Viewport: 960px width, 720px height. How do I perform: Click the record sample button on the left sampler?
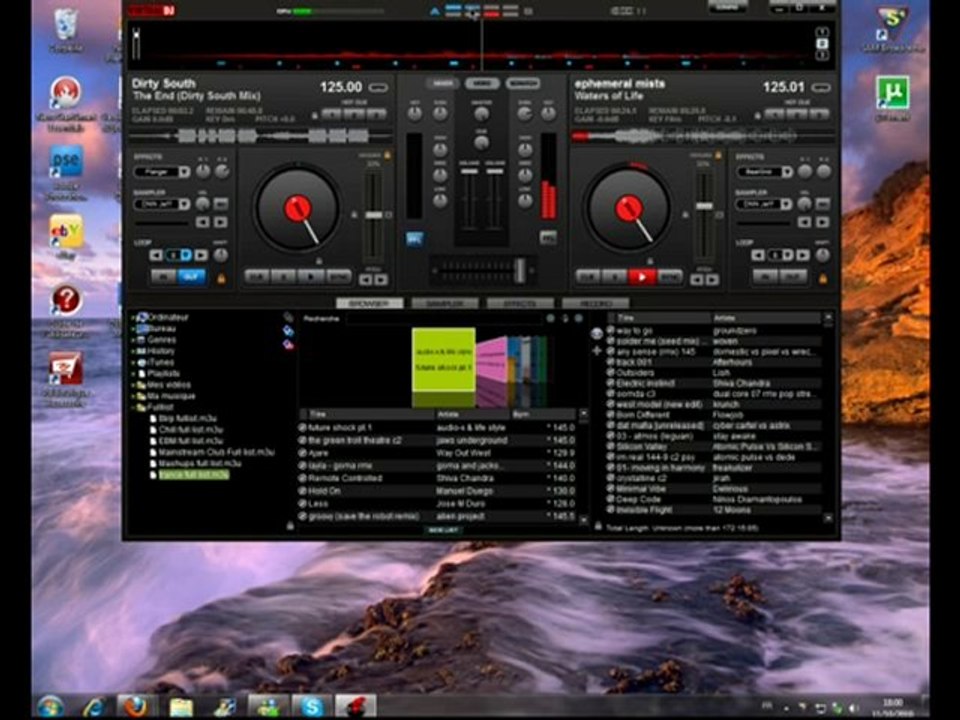pyautogui.click(x=221, y=203)
